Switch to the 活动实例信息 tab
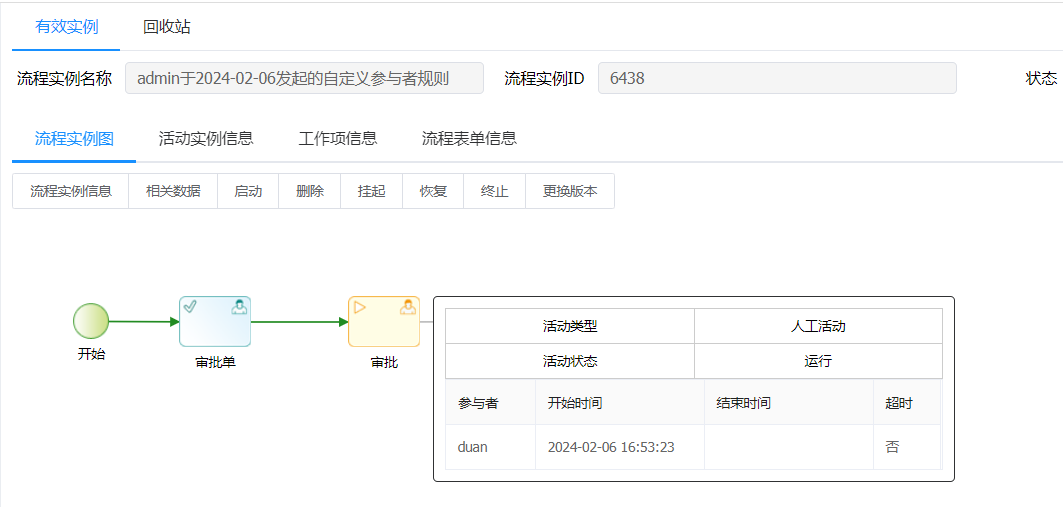The image size is (1063, 507). tap(206, 139)
